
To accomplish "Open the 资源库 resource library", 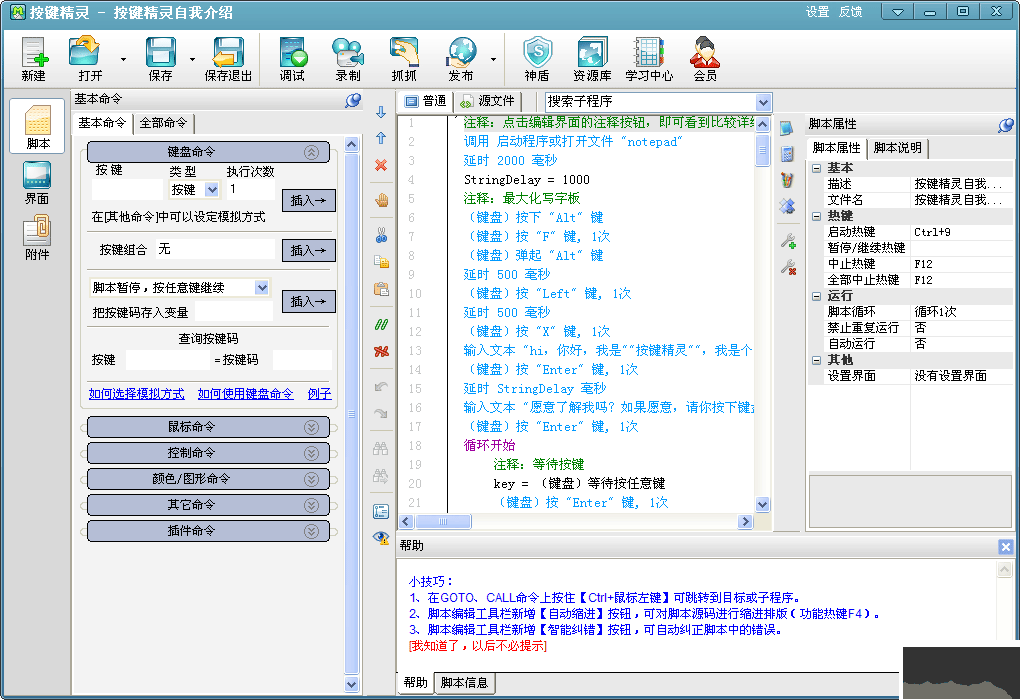I will [592, 58].
